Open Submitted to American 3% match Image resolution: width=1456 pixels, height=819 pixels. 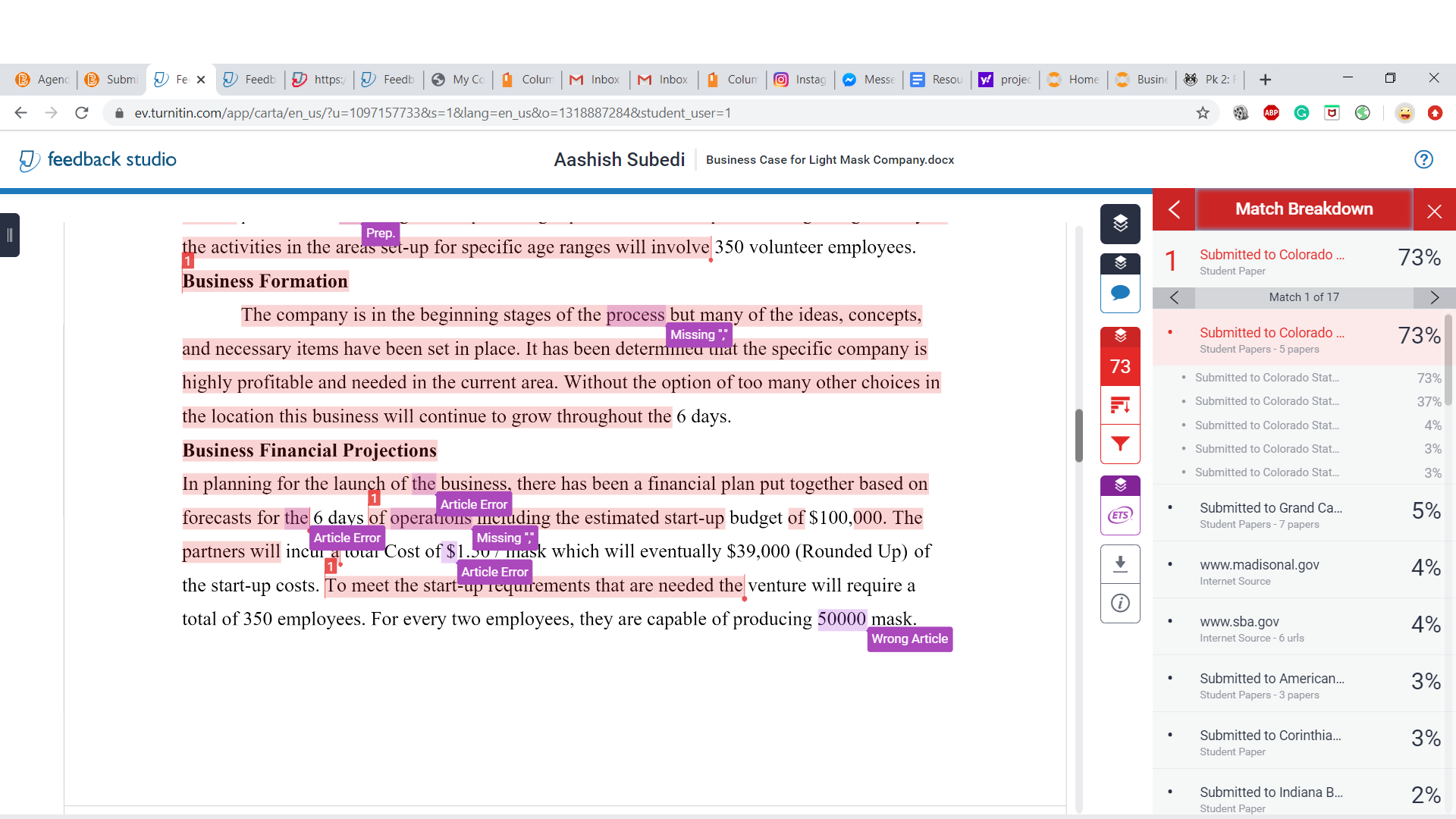coord(1298,684)
